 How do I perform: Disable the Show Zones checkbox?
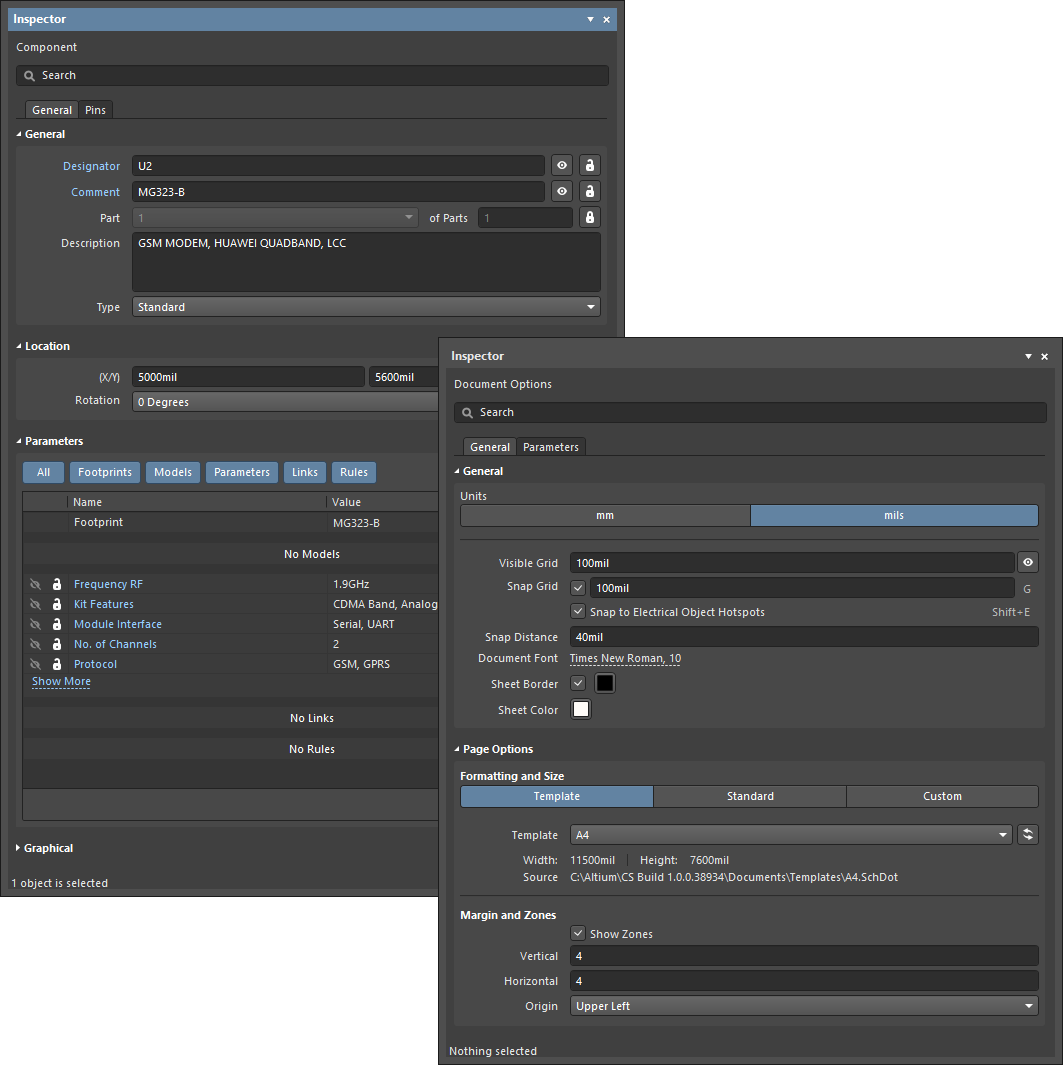click(578, 933)
